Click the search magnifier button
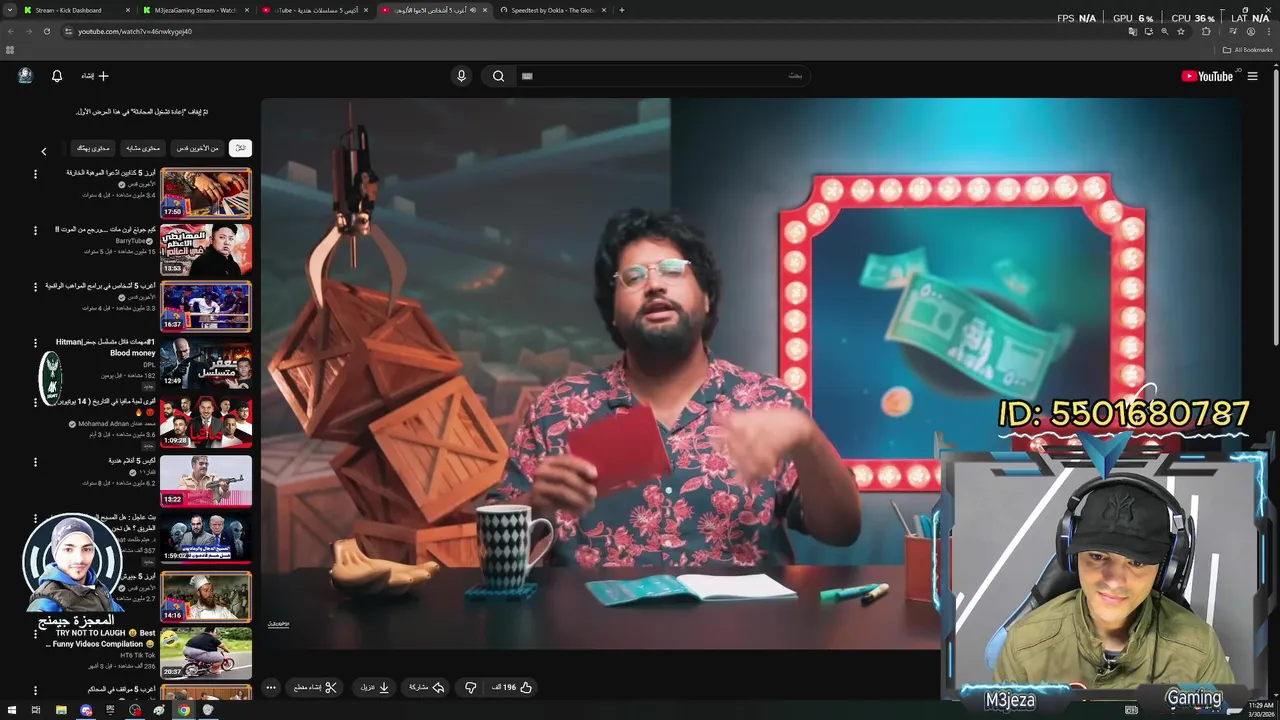 tap(498, 76)
